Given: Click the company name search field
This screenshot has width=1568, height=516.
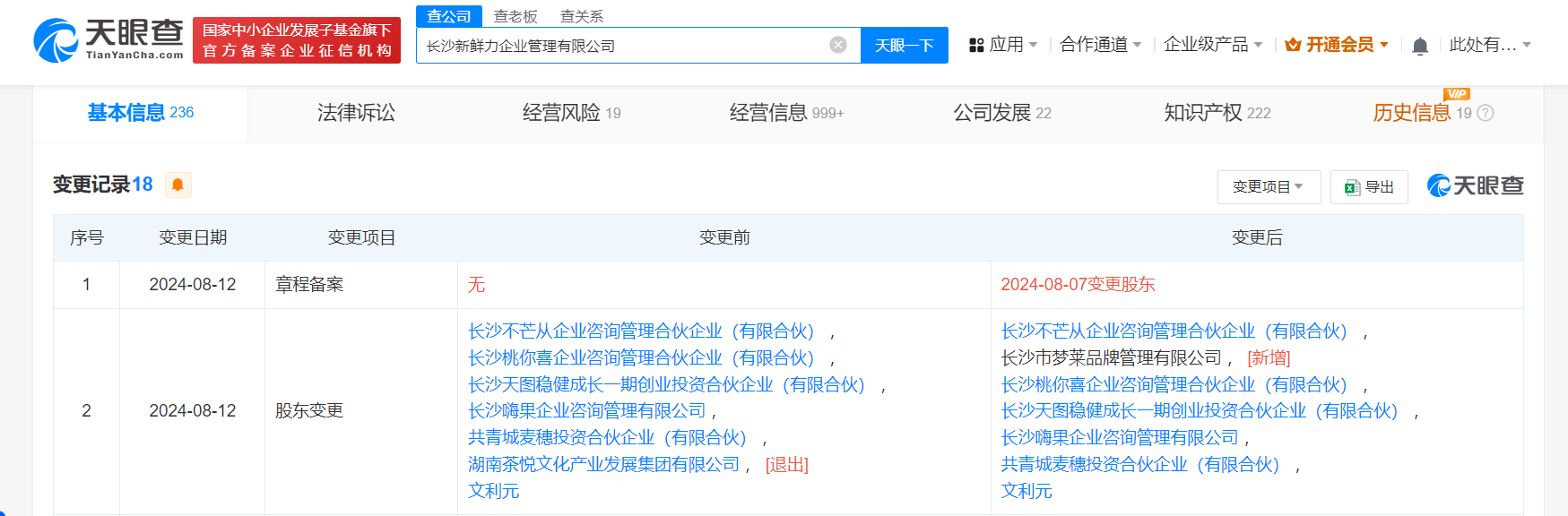Looking at the screenshot, I should click(x=623, y=46).
